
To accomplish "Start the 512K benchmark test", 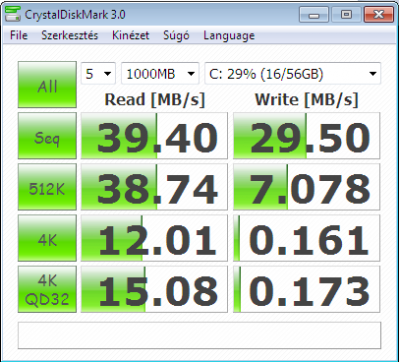I will [x=47, y=187].
